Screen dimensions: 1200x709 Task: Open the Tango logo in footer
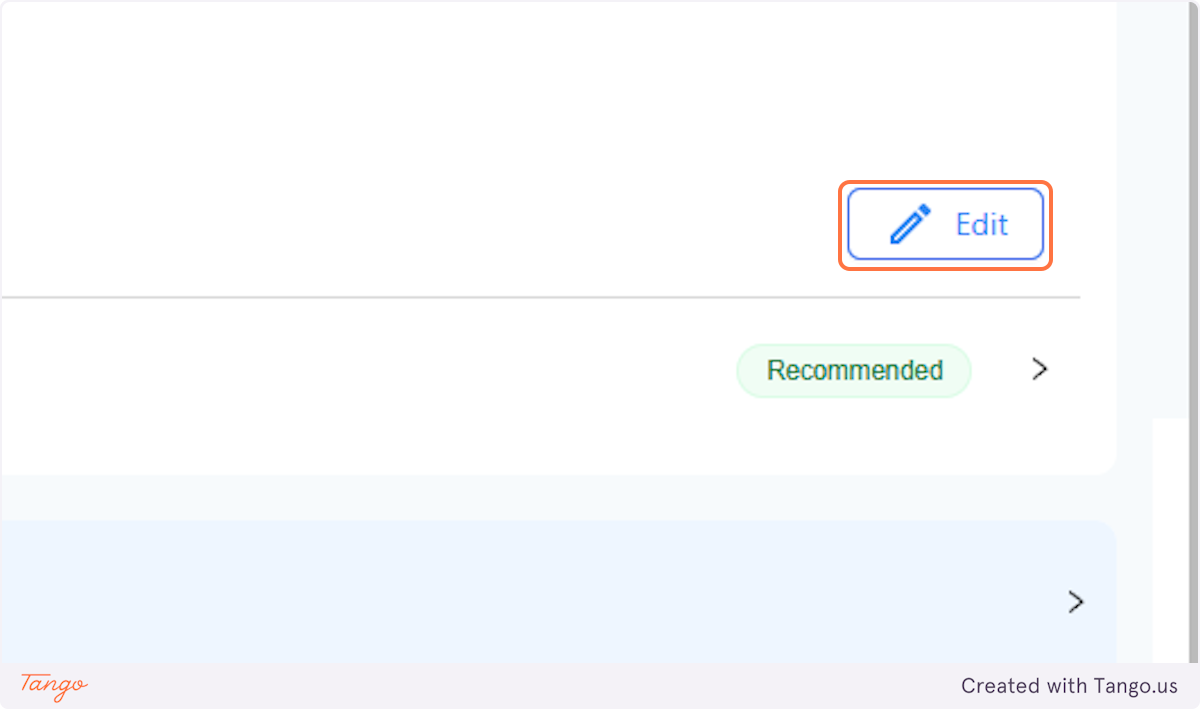click(x=53, y=685)
